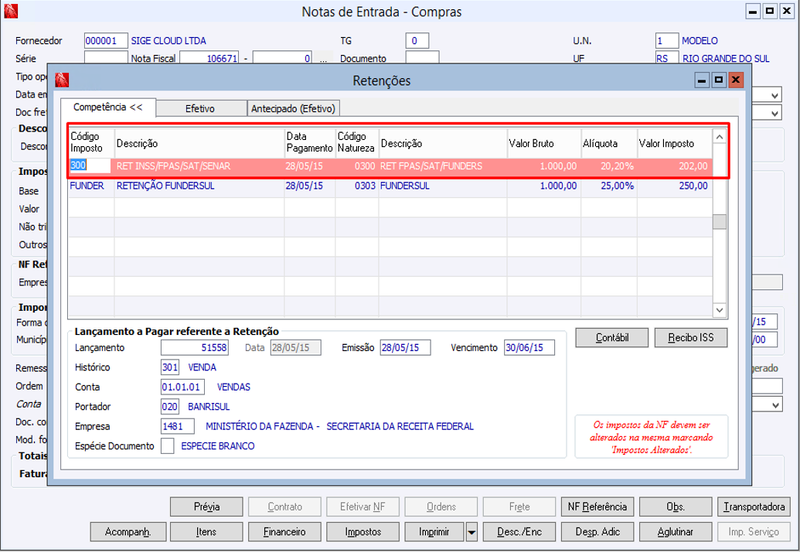The image size is (800, 553).
Task: Select the FUNDER retention row
Action: click(x=390, y=186)
